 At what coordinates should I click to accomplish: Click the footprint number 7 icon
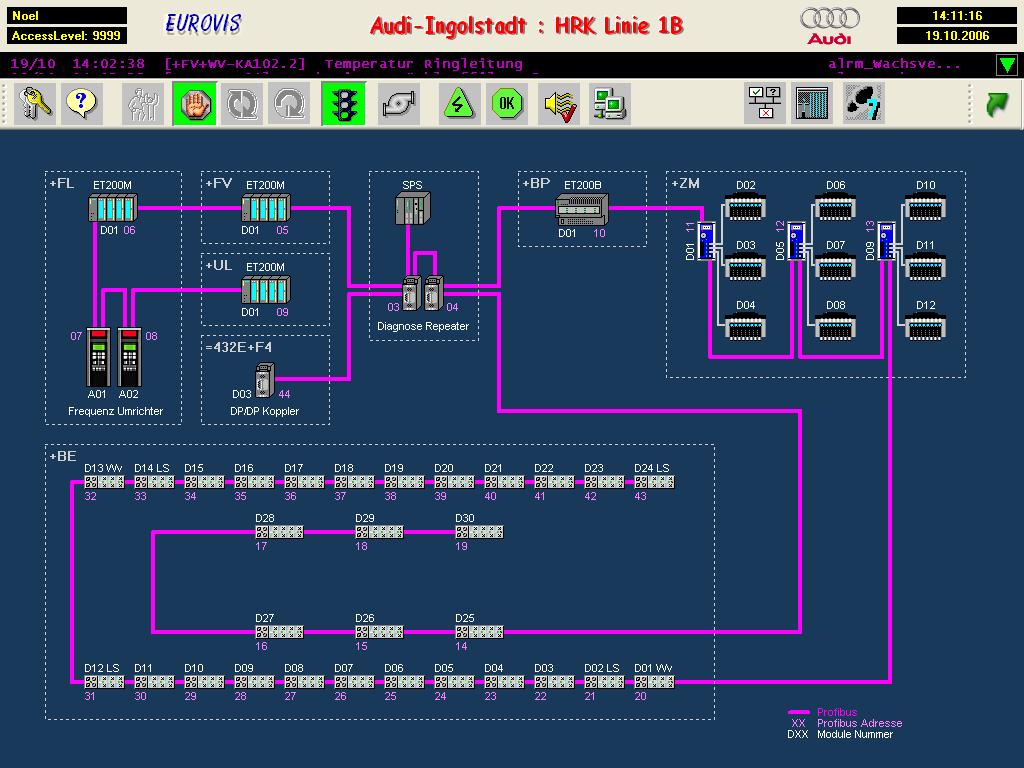point(863,103)
